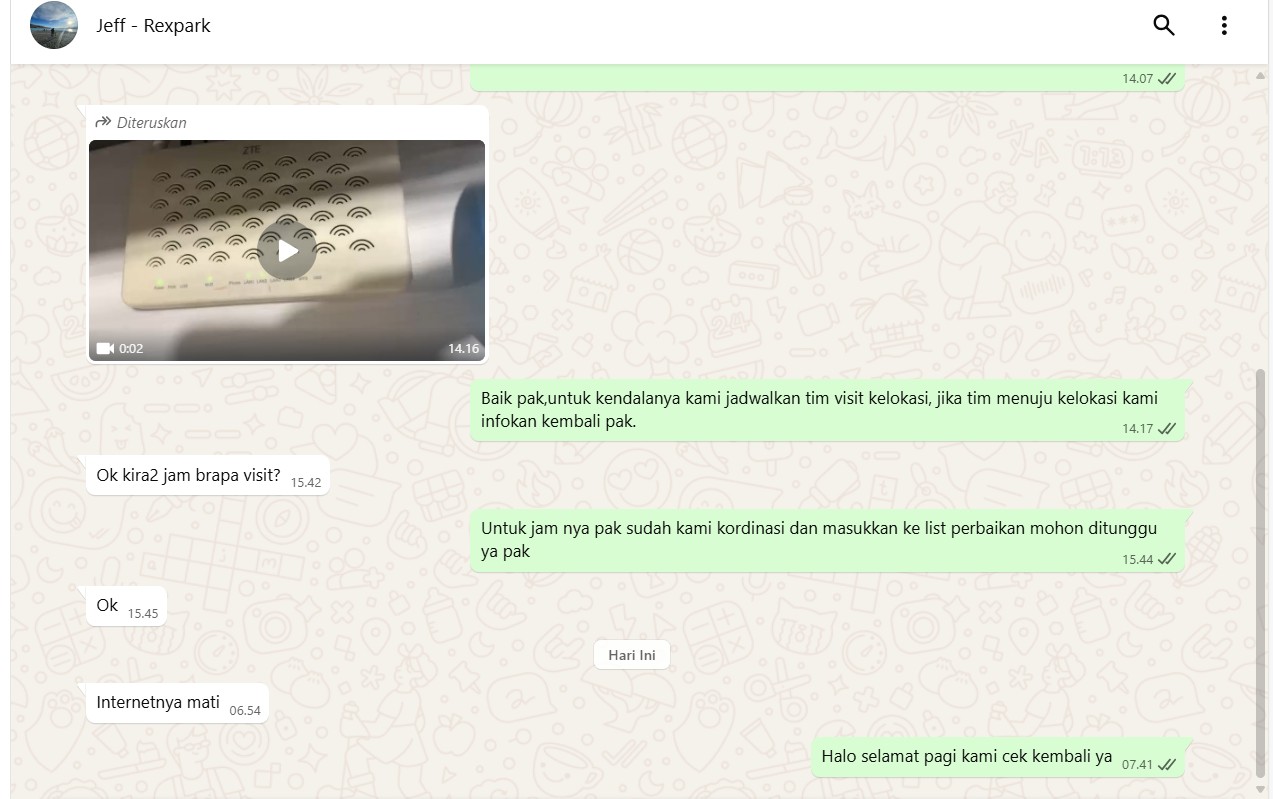Select the Baik pak untuk kendalanya message
The width and height of the screenshot is (1273, 799).
click(828, 410)
